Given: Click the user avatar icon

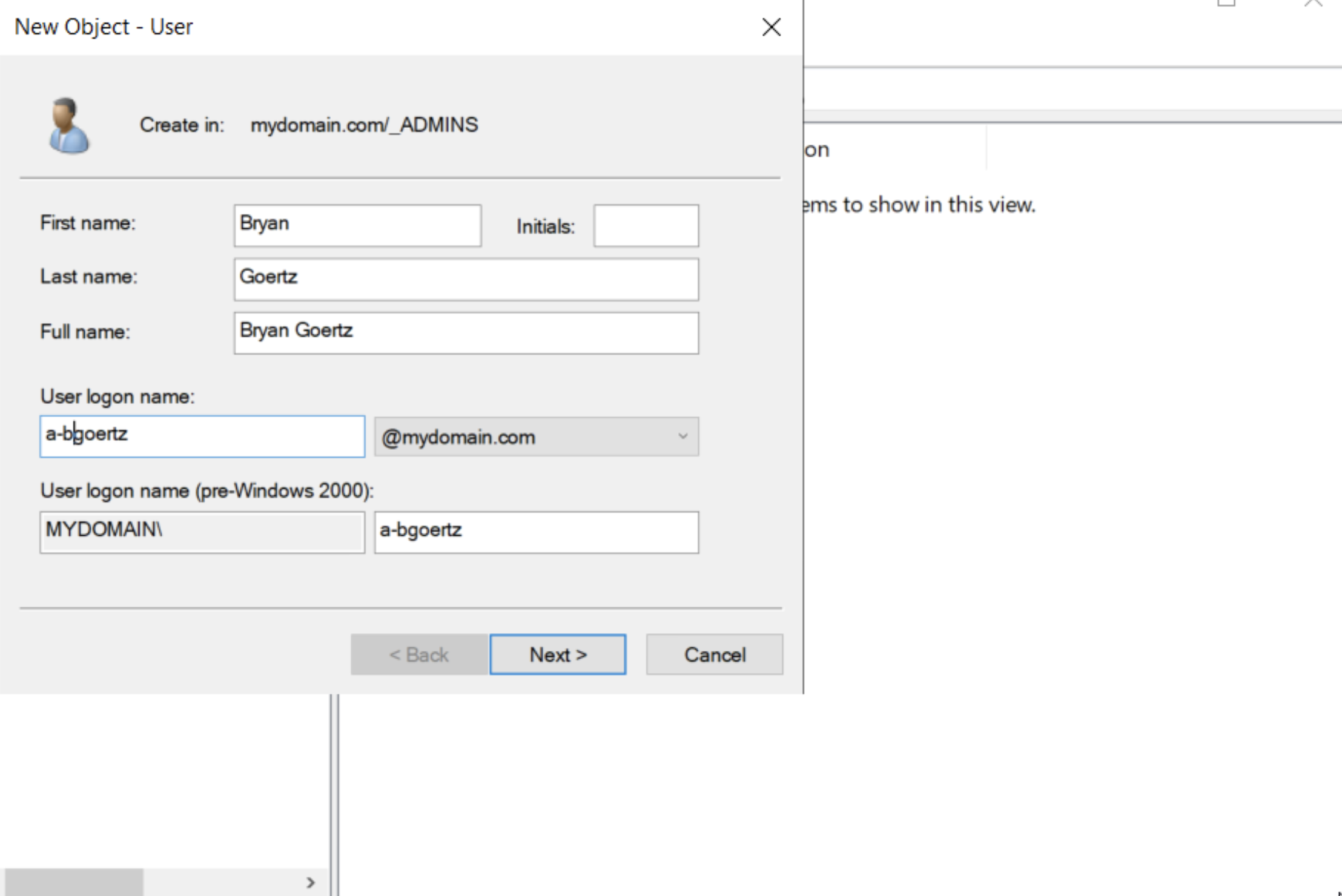Looking at the screenshot, I should (x=68, y=126).
